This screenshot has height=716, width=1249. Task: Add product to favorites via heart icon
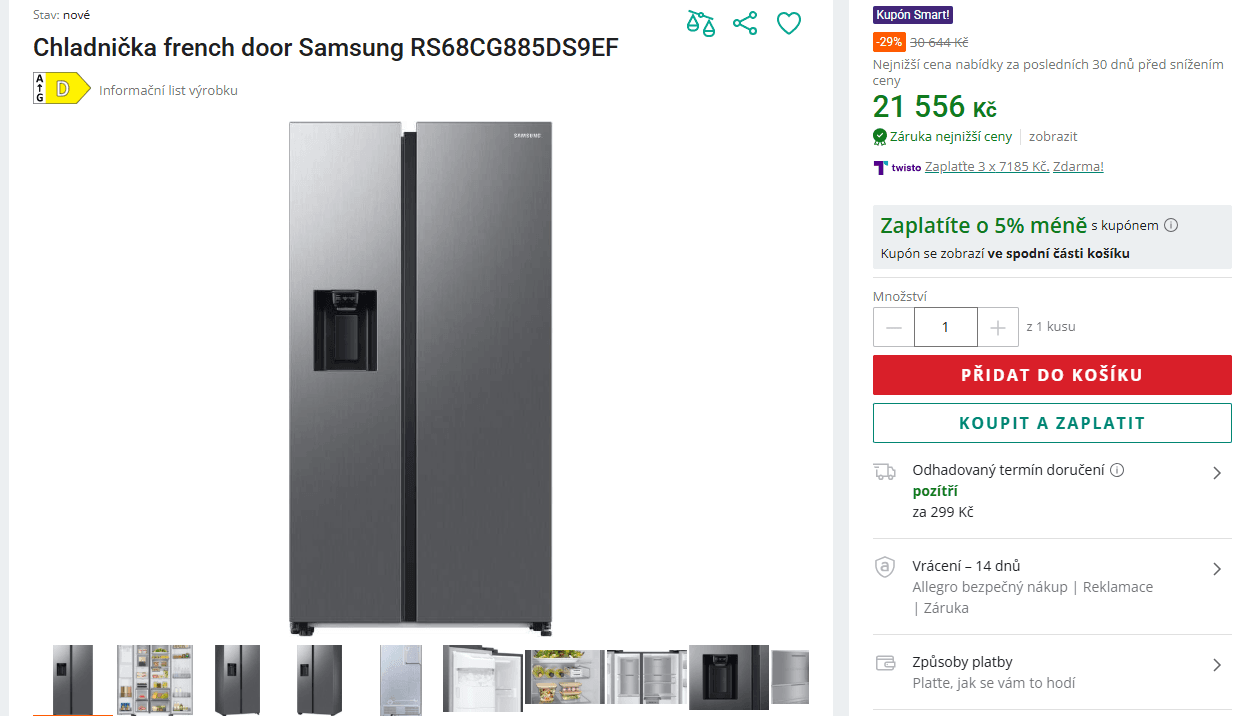click(x=788, y=22)
